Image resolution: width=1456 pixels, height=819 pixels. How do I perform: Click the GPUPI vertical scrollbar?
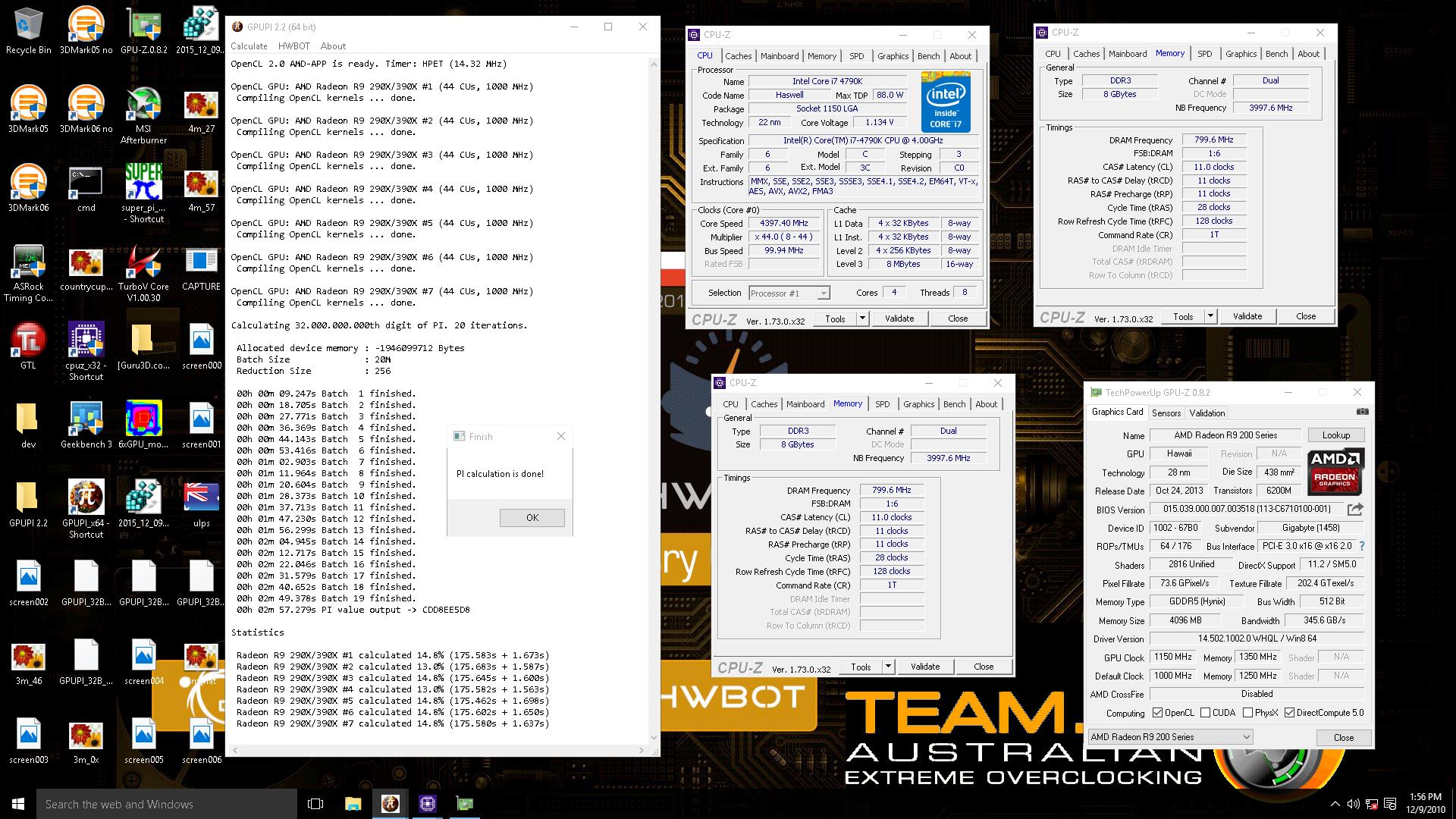tap(654, 400)
